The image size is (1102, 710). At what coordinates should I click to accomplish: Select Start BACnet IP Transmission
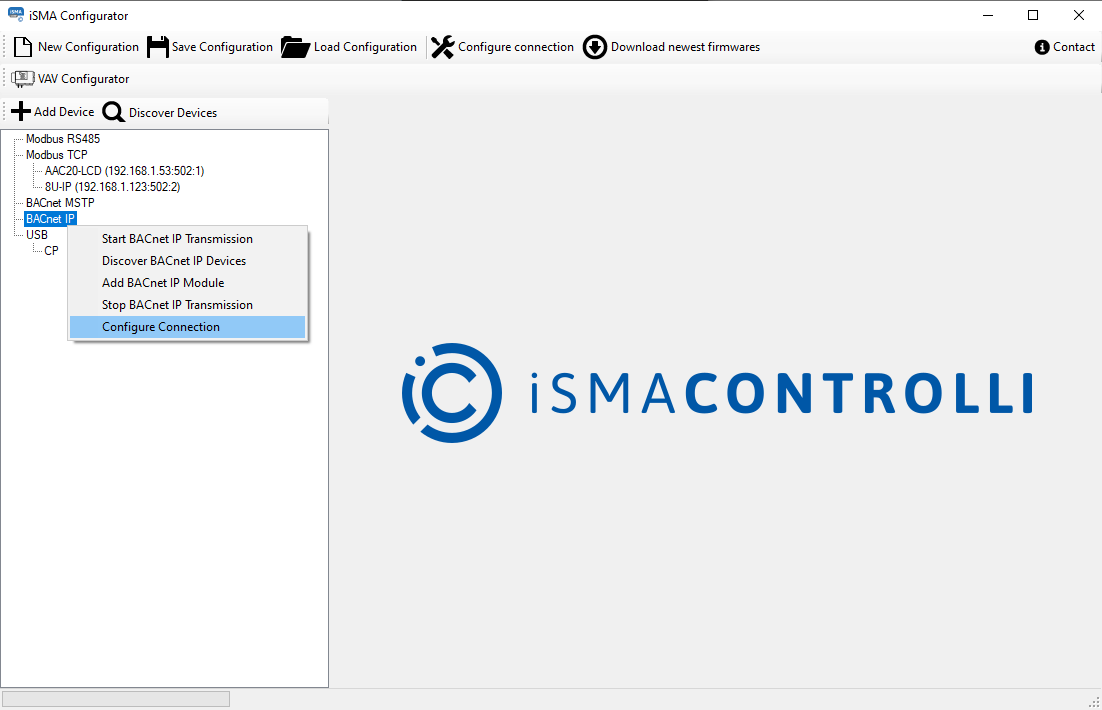pyautogui.click(x=177, y=239)
